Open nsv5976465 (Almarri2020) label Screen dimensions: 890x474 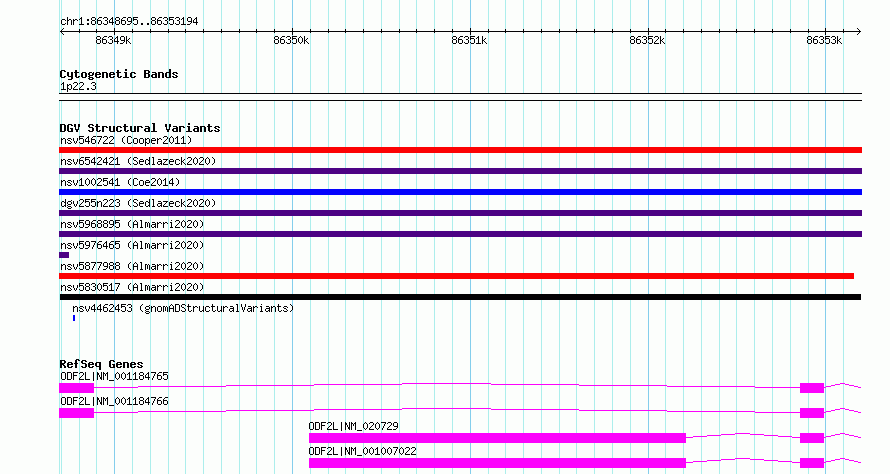point(132,245)
